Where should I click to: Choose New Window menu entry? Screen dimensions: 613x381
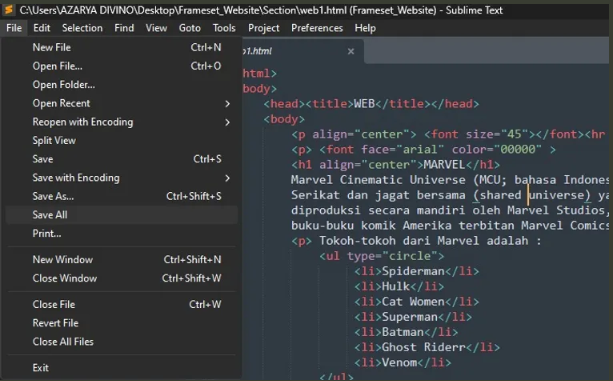coord(122,259)
